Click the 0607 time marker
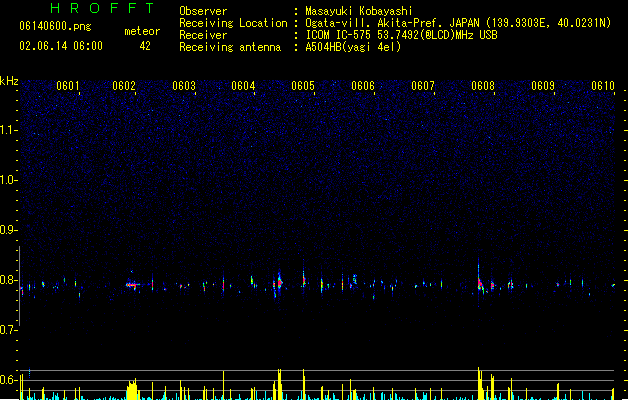 pyautogui.click(x=423, y=86)
